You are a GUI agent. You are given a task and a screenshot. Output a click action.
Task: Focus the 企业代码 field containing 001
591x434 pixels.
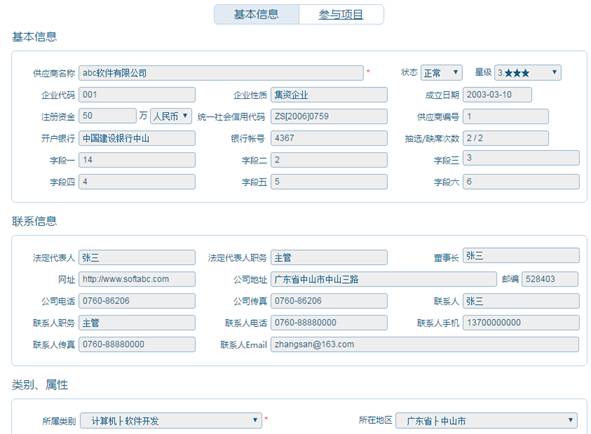tap(137, 95)
